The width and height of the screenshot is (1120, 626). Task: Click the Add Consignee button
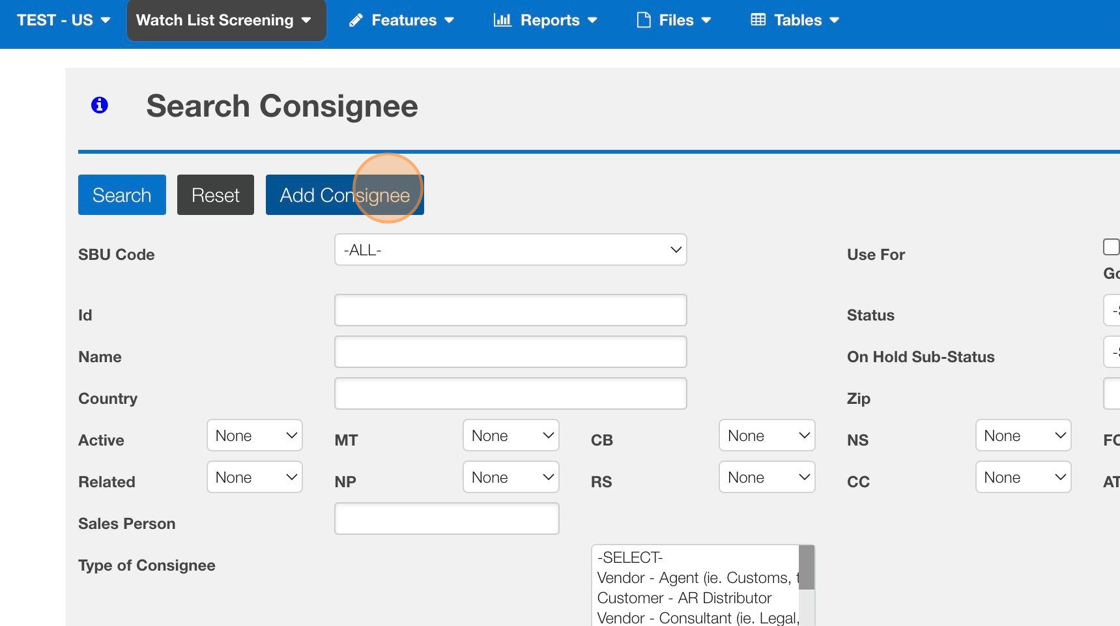click(344, 195)
